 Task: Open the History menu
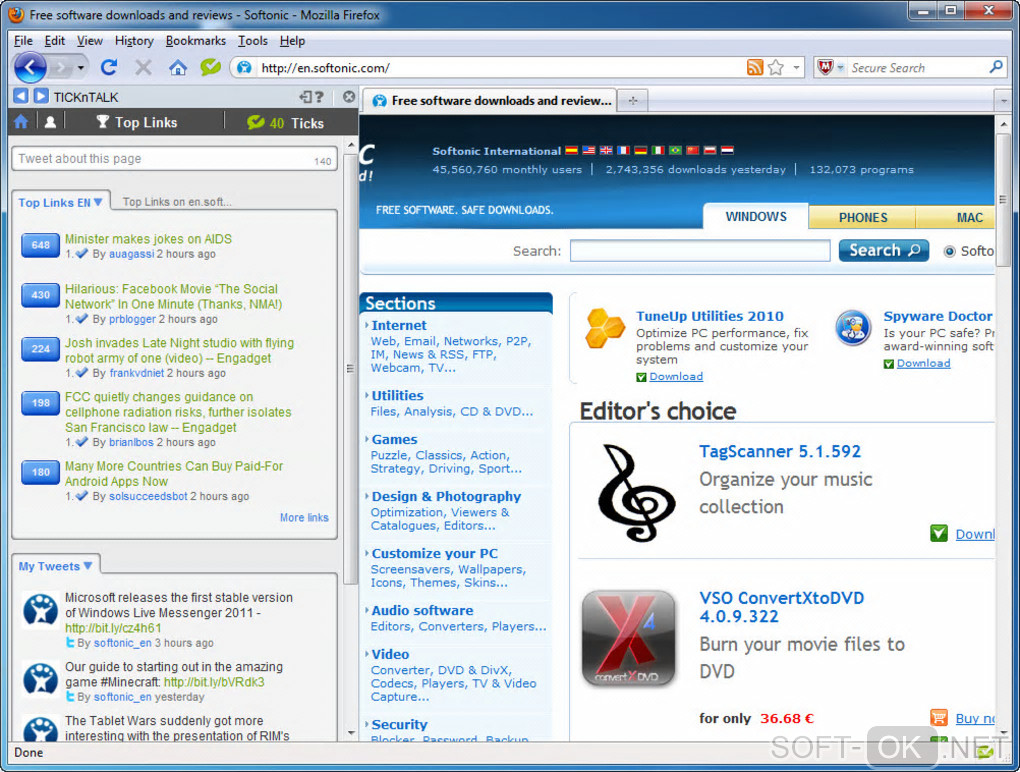click(x=134, y=41)
